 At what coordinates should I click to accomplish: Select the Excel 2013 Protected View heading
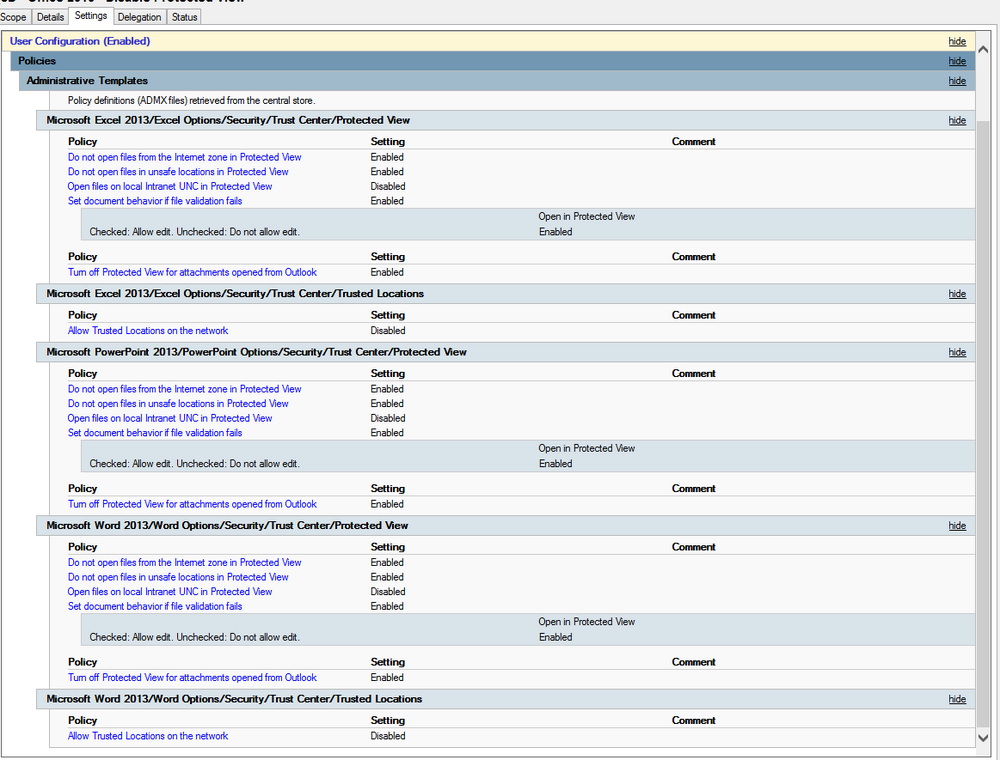coord(228,121)
